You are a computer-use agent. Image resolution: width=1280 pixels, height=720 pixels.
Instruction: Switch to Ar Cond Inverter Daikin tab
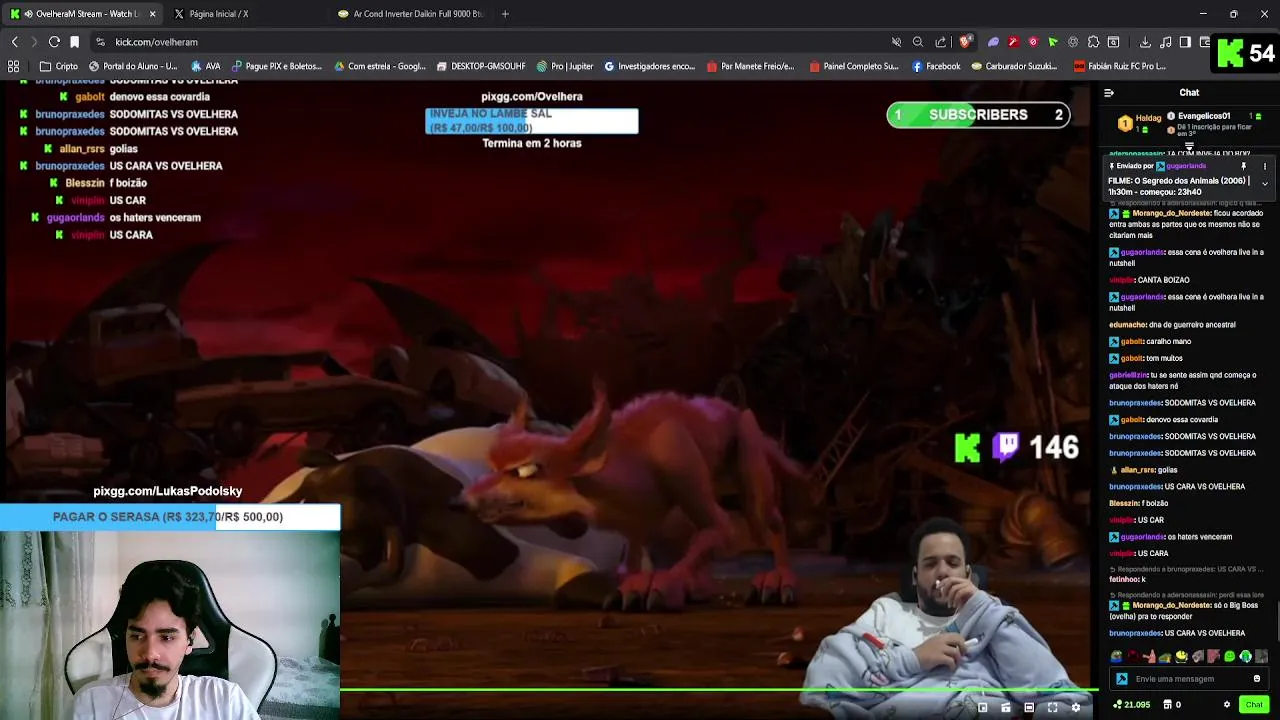tap(410, 14)
